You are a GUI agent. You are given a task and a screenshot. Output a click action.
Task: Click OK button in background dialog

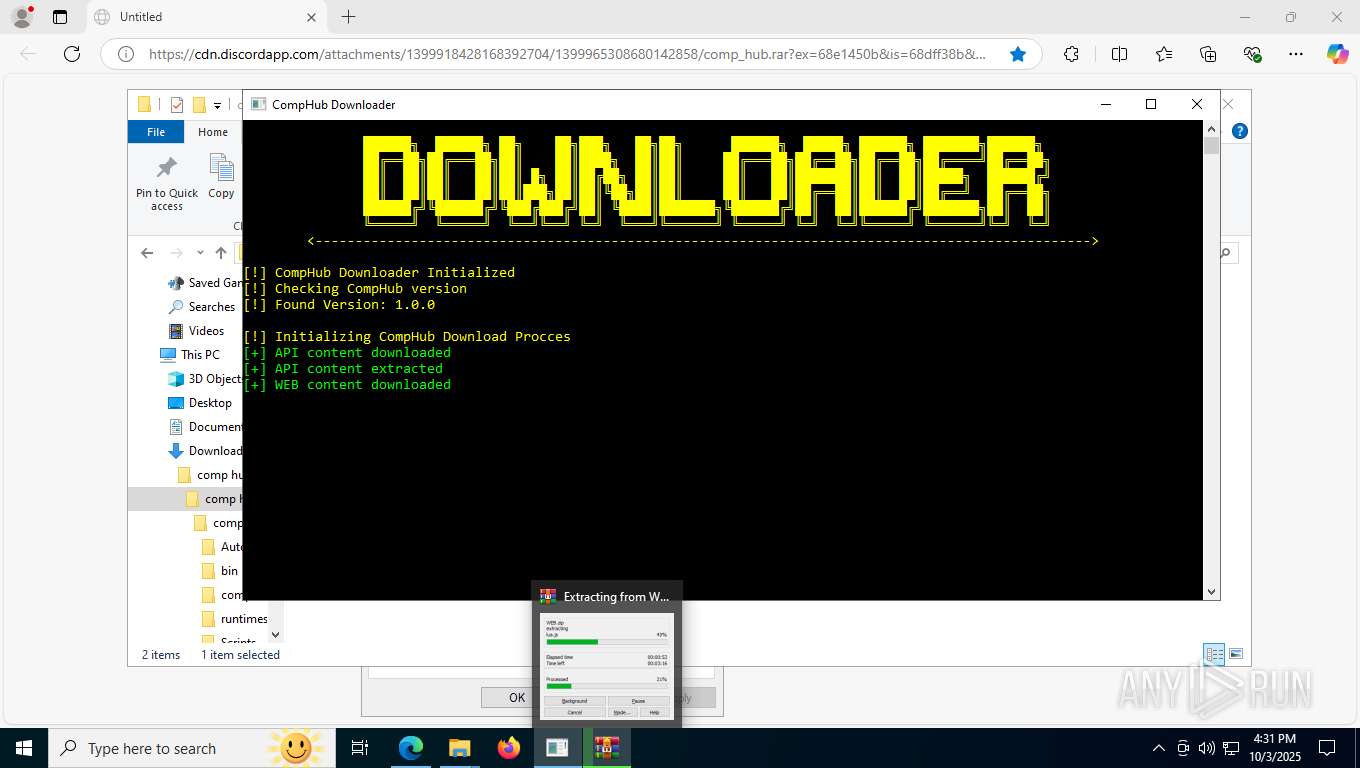click(517, 697)
